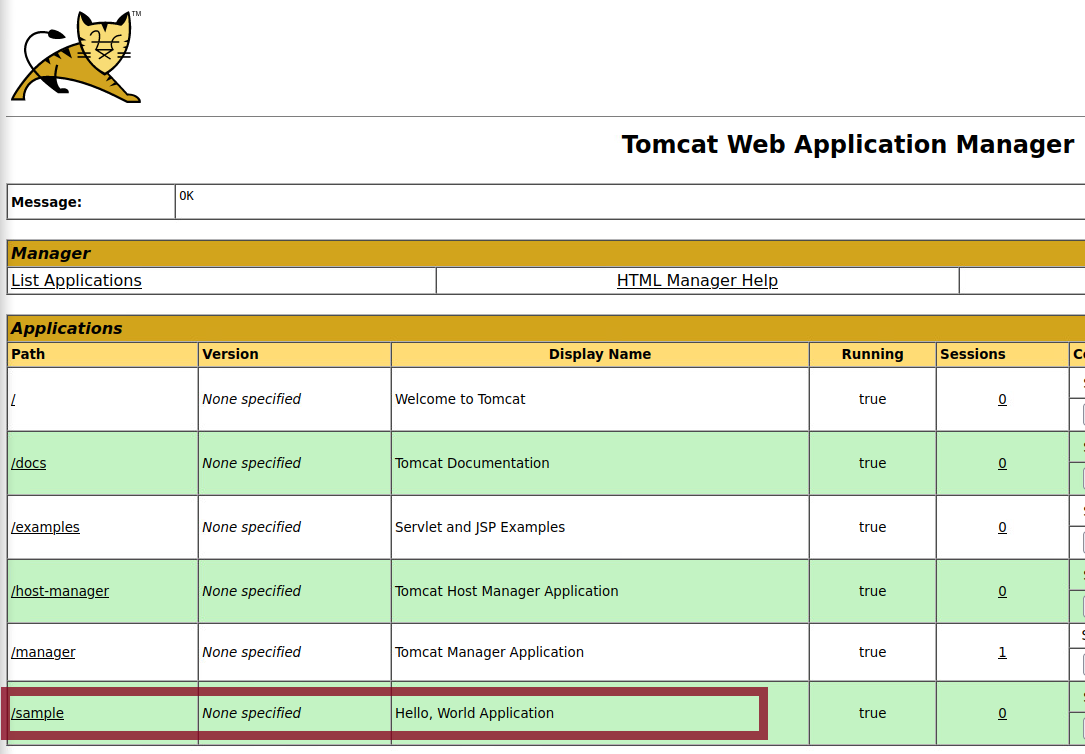This screenshot has width=1085, height=754.
Task: Open the /docs application path link
Action: coord(28,463)
